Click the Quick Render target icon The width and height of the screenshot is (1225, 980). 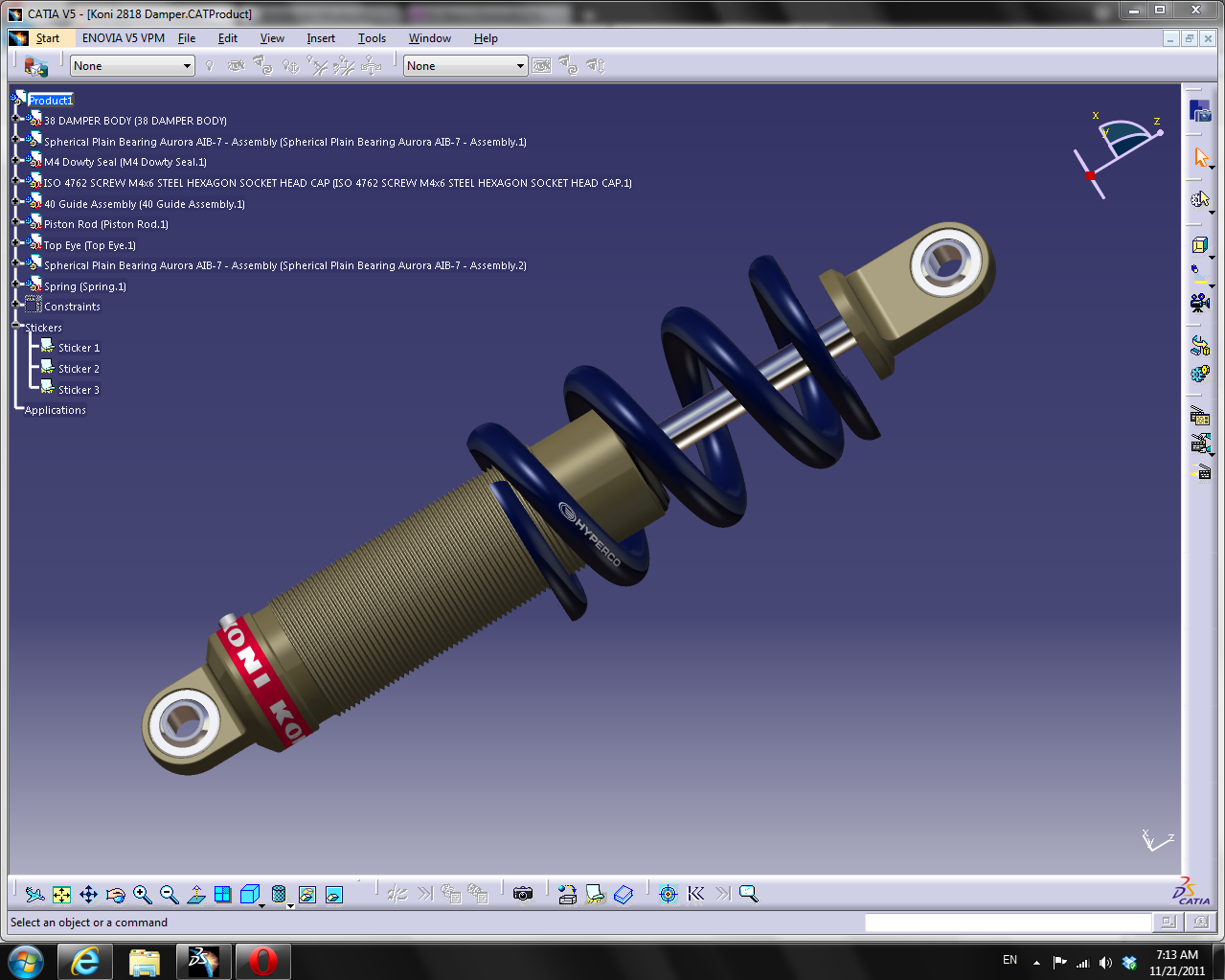click(669, 894)
